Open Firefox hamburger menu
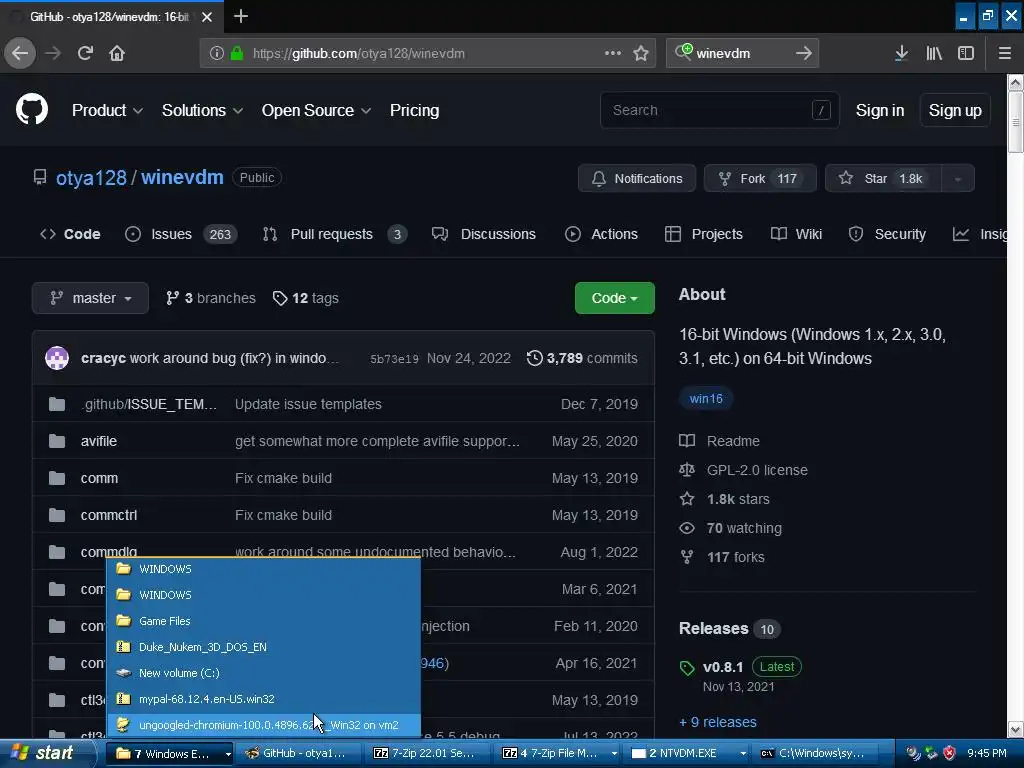The width and height of the screenshot is (1024, 768). pos(1004,53)
